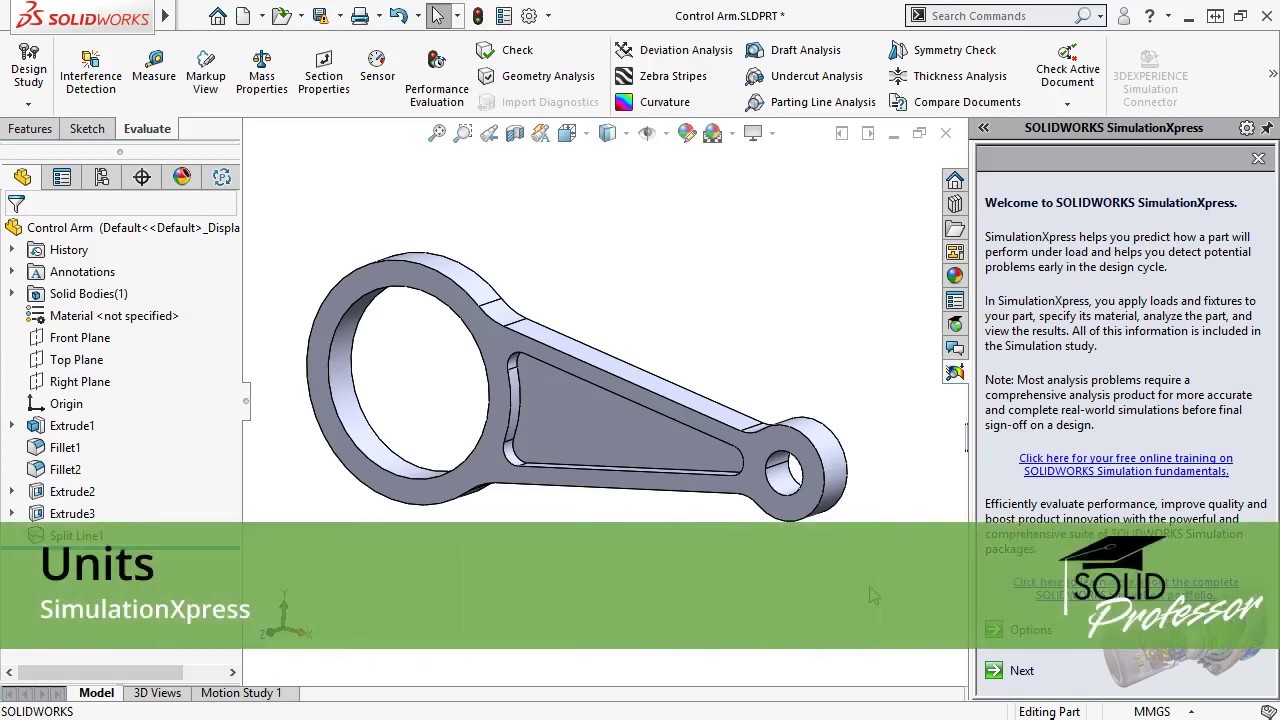
Task: Select Material <not specified> item
Action: click(x=103, y=316)
